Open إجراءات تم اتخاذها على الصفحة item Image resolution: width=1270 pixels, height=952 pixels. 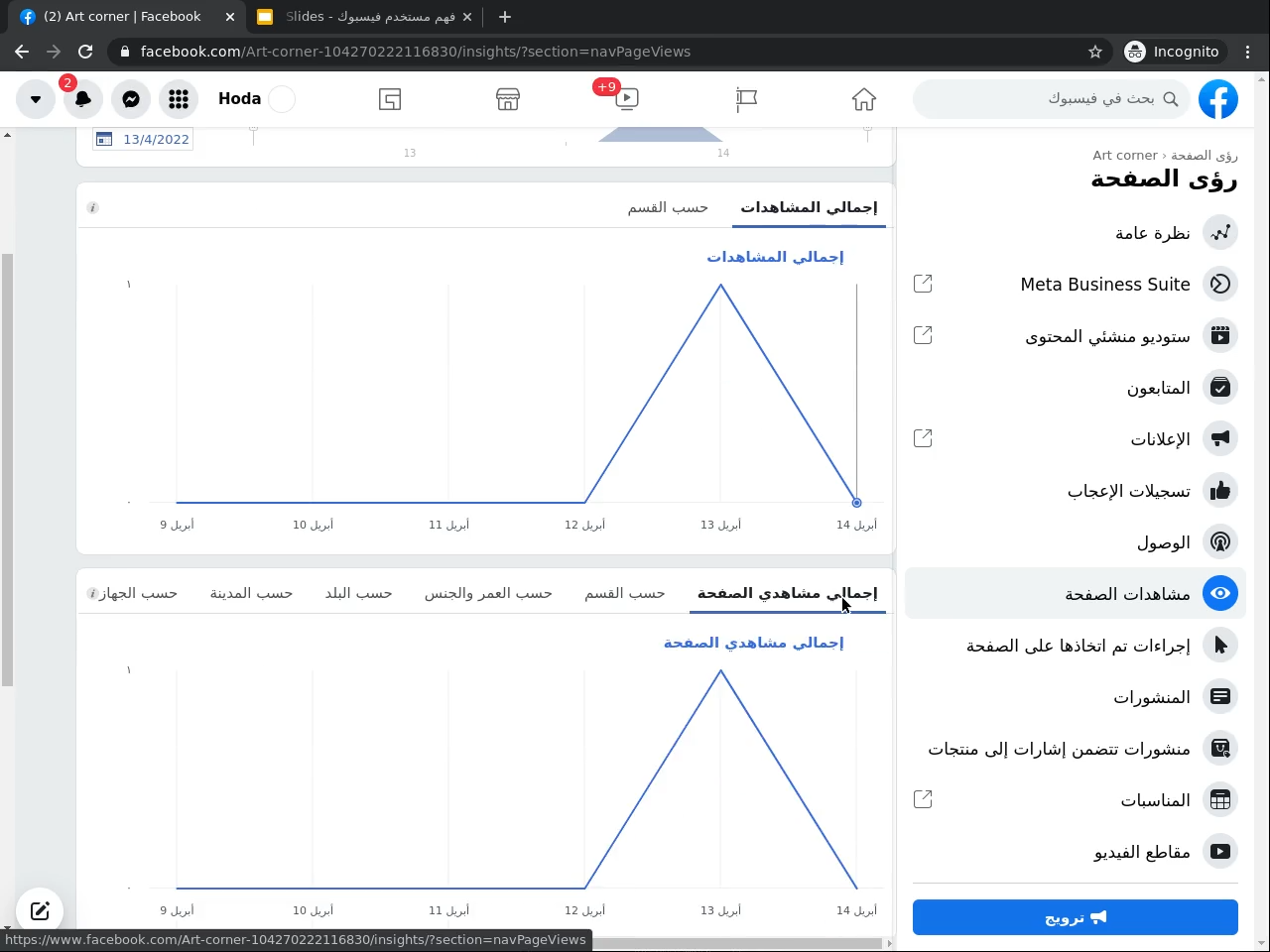1076,646
